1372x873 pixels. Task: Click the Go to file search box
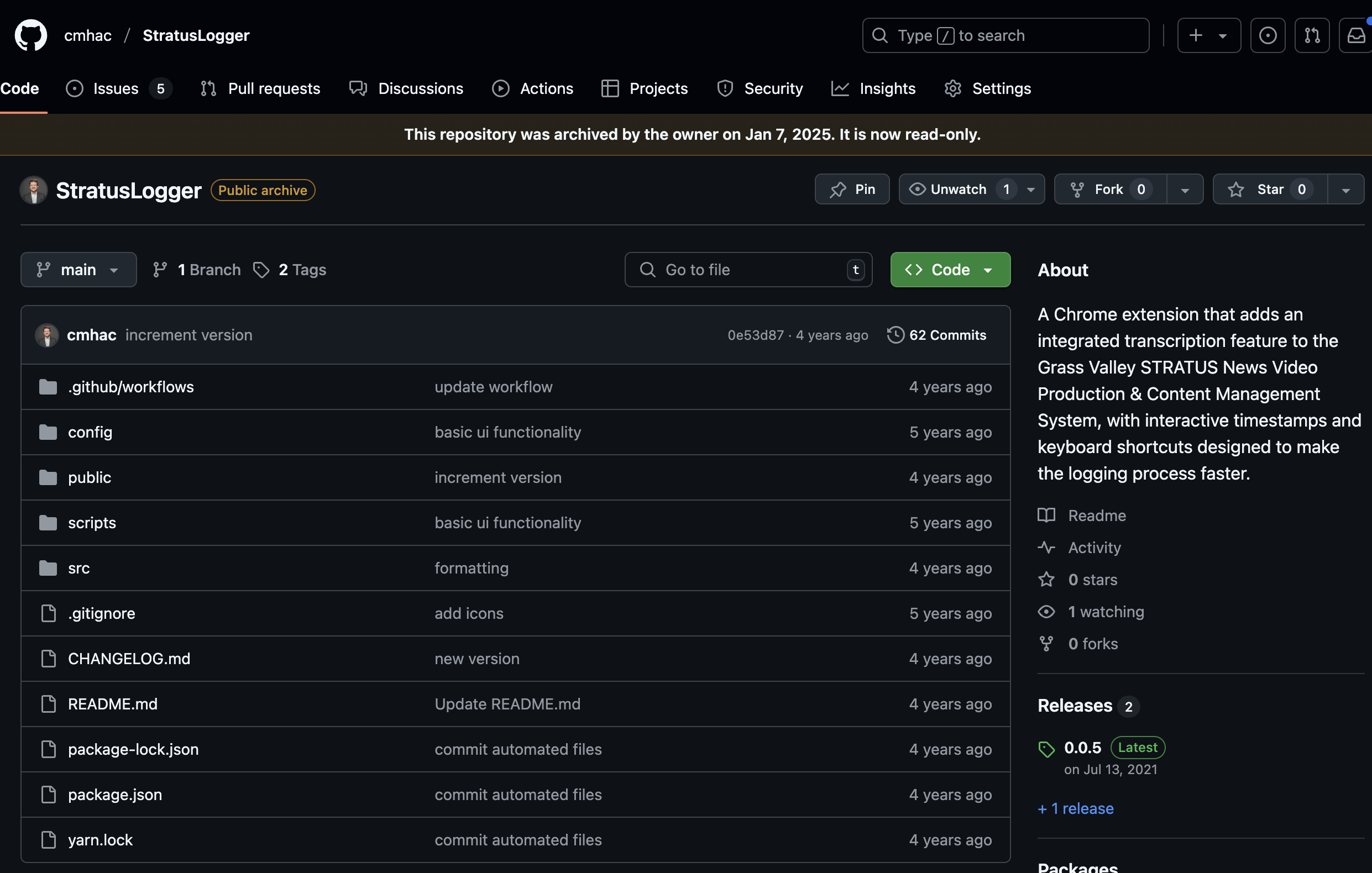coord(748,270)
